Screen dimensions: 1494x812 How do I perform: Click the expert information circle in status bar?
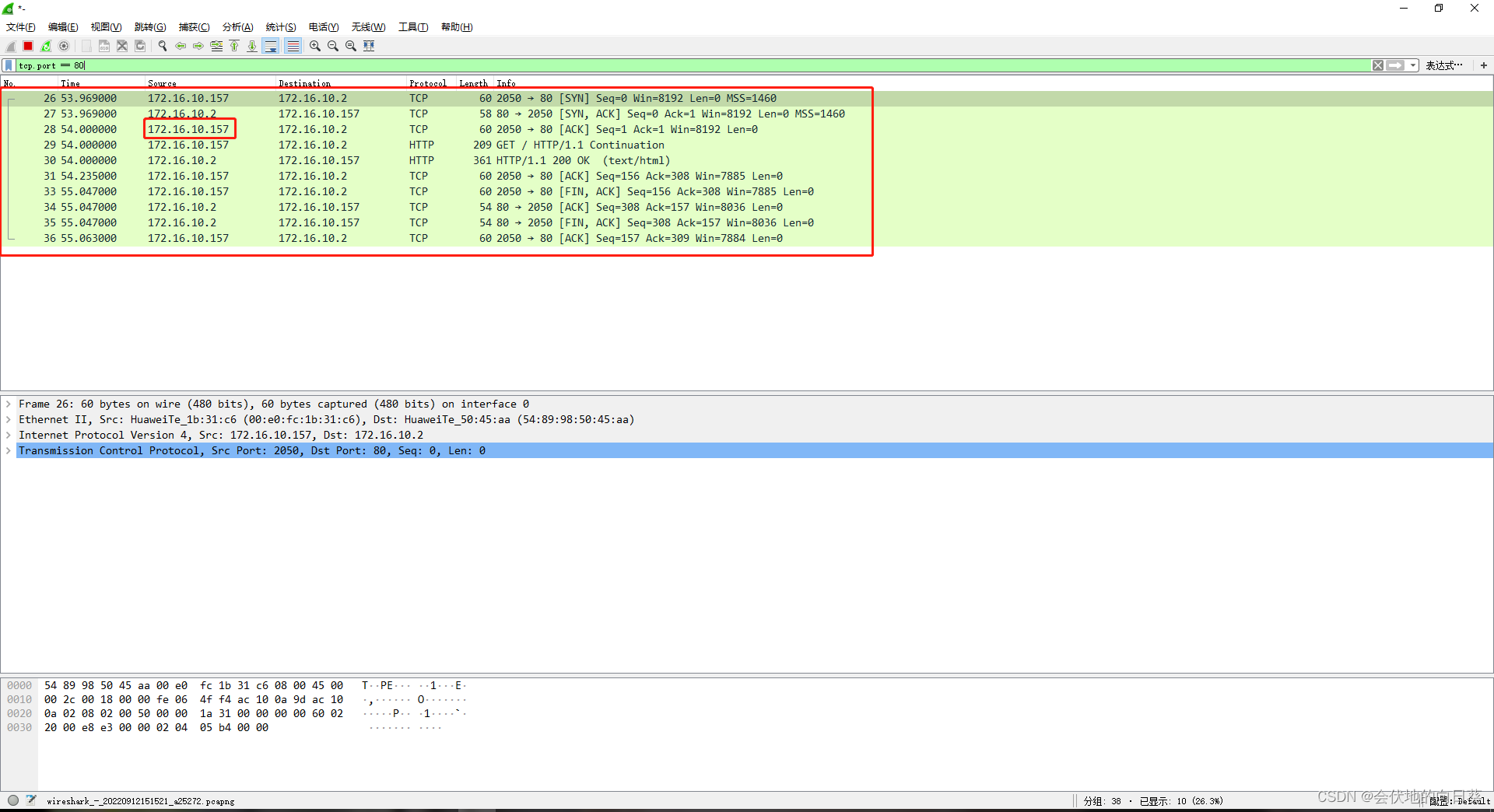13,800
